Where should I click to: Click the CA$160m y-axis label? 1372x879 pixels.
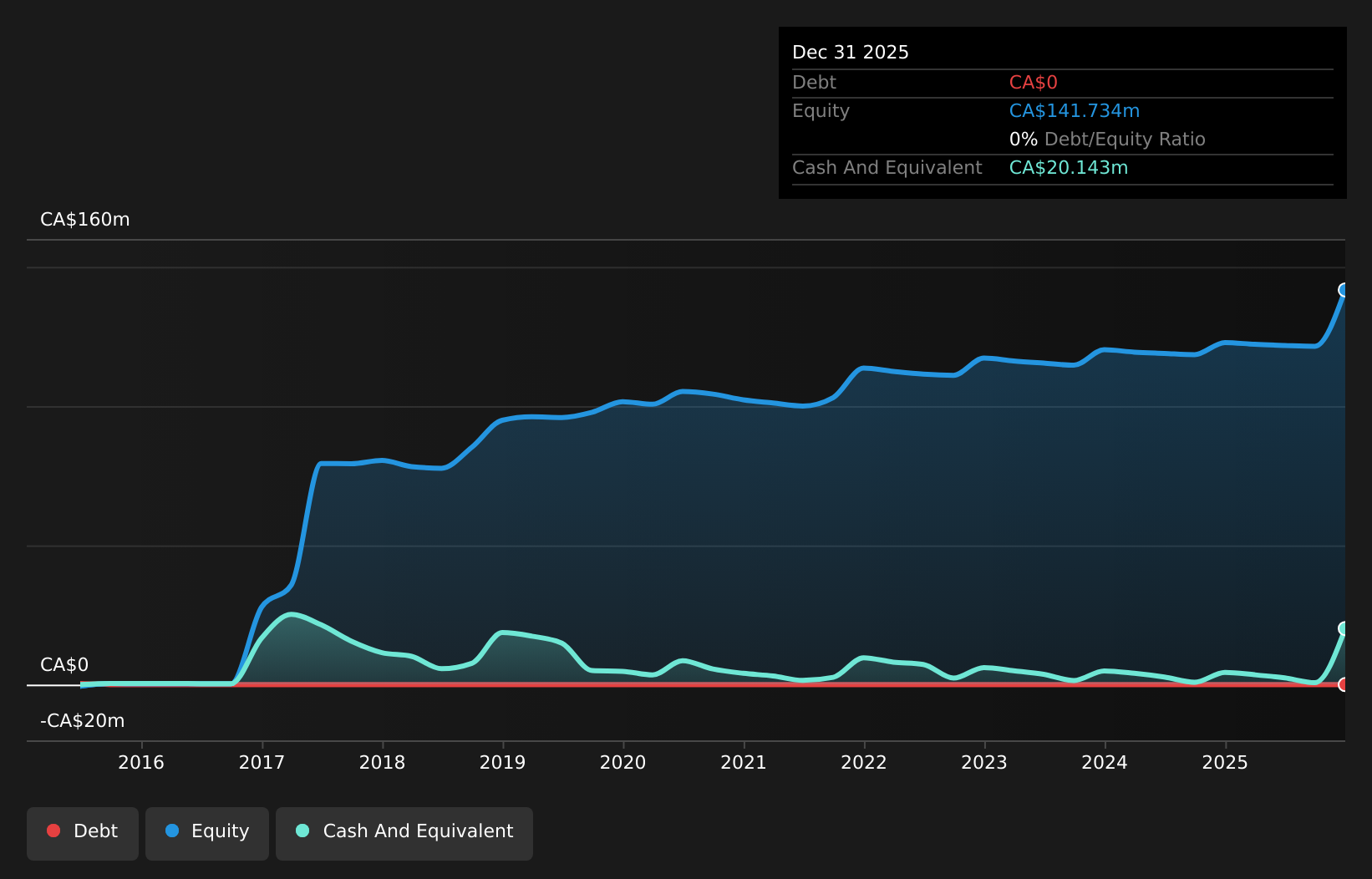[85, 220]
